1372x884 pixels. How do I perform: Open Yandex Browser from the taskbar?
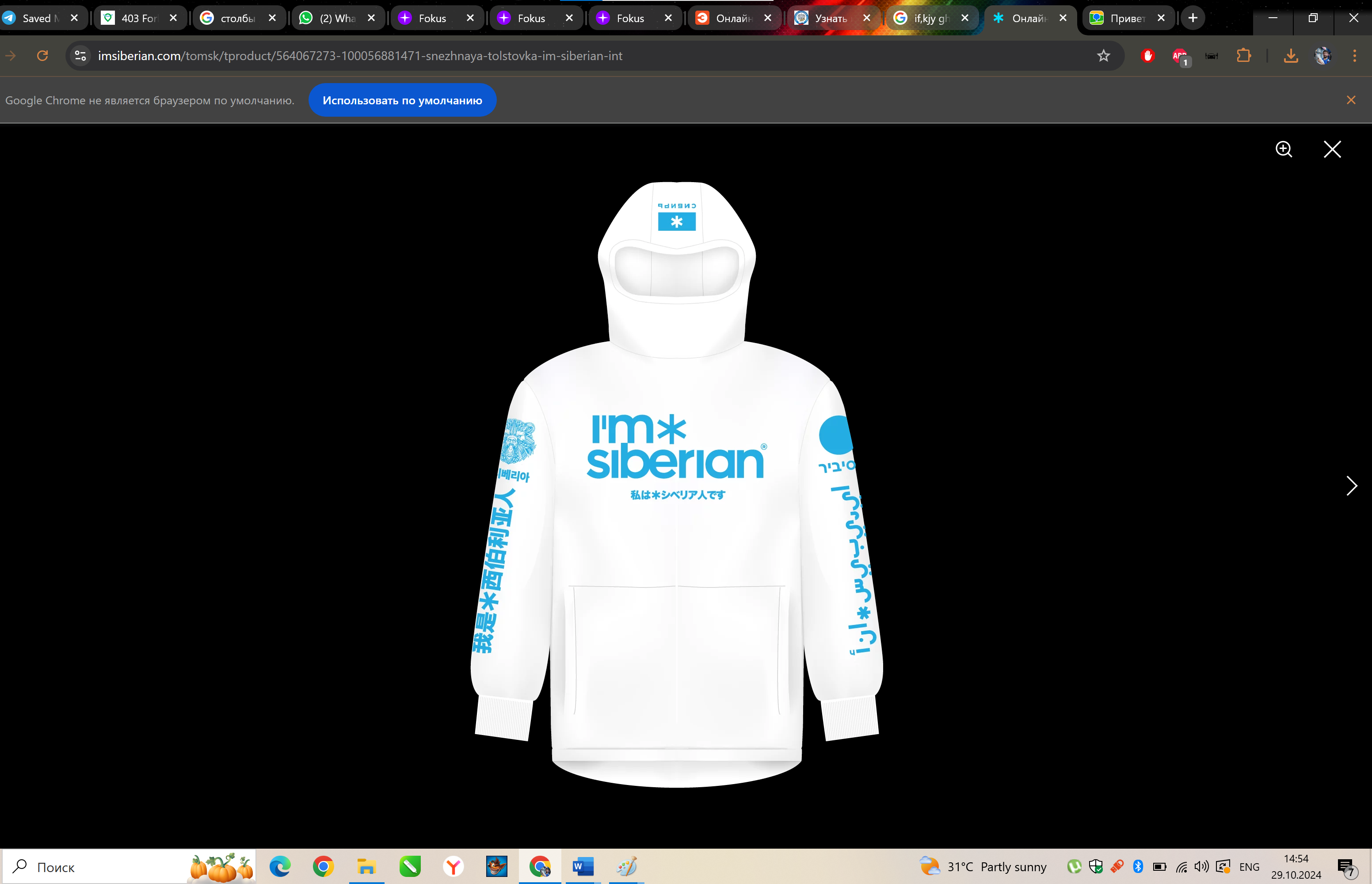(454, 866)
